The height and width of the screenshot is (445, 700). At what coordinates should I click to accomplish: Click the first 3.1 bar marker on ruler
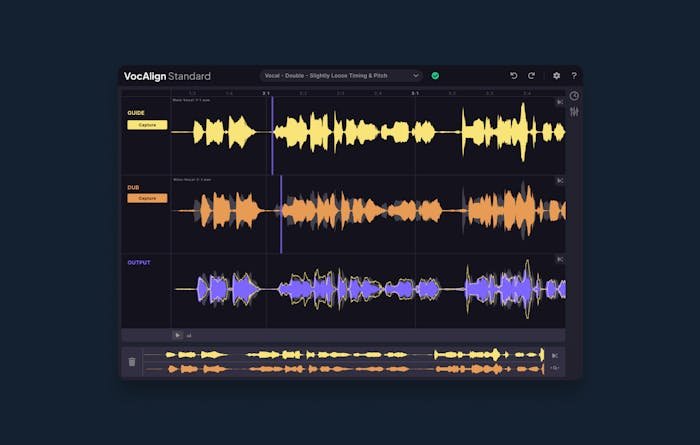tap(266, 93)
